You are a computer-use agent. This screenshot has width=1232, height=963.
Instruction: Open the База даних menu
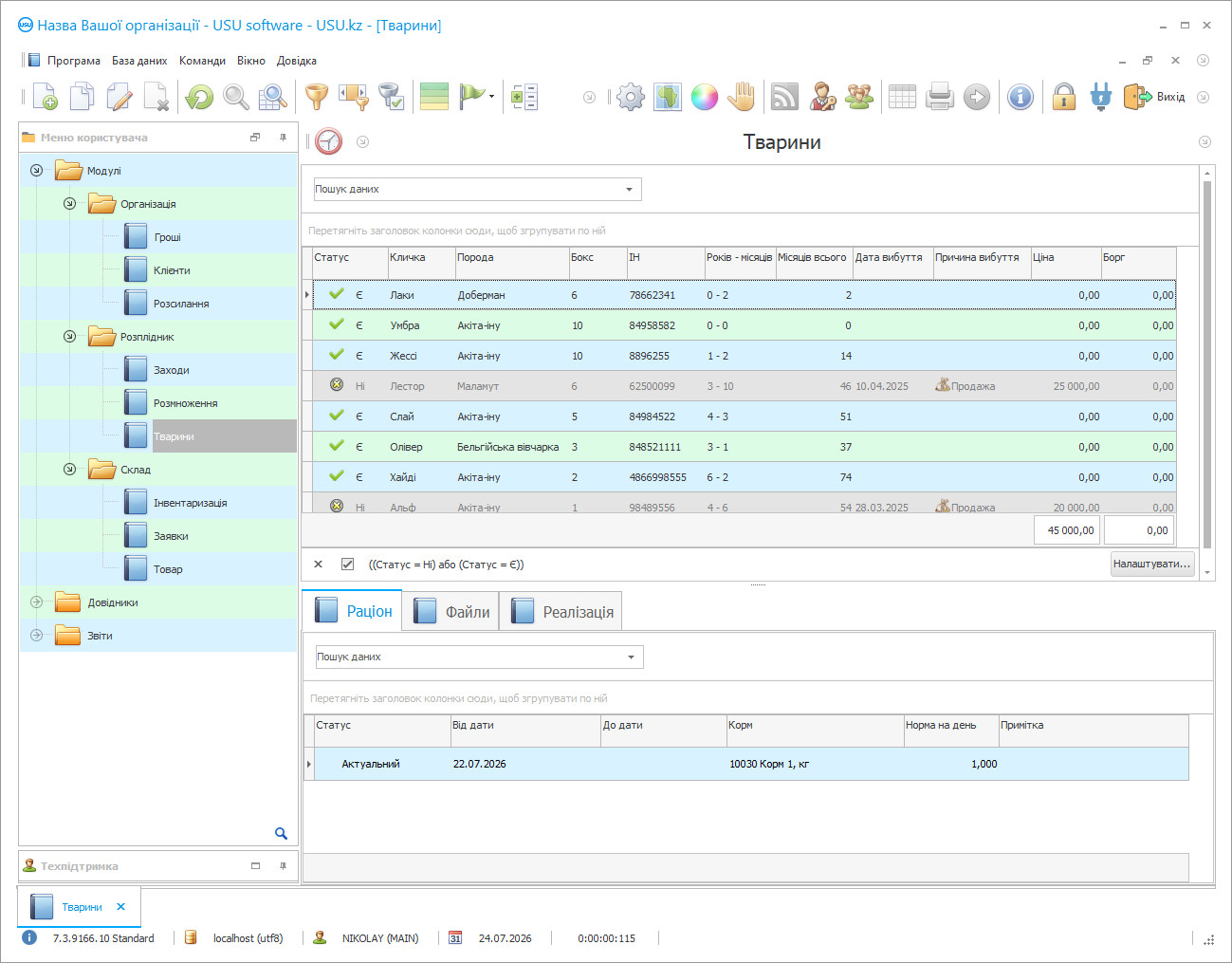click(139, 61)
